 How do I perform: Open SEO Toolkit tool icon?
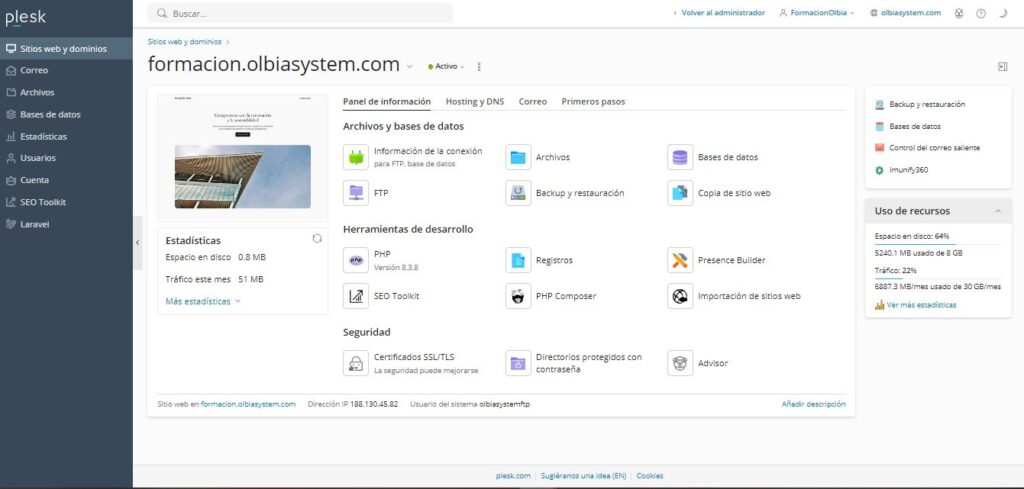356,296
